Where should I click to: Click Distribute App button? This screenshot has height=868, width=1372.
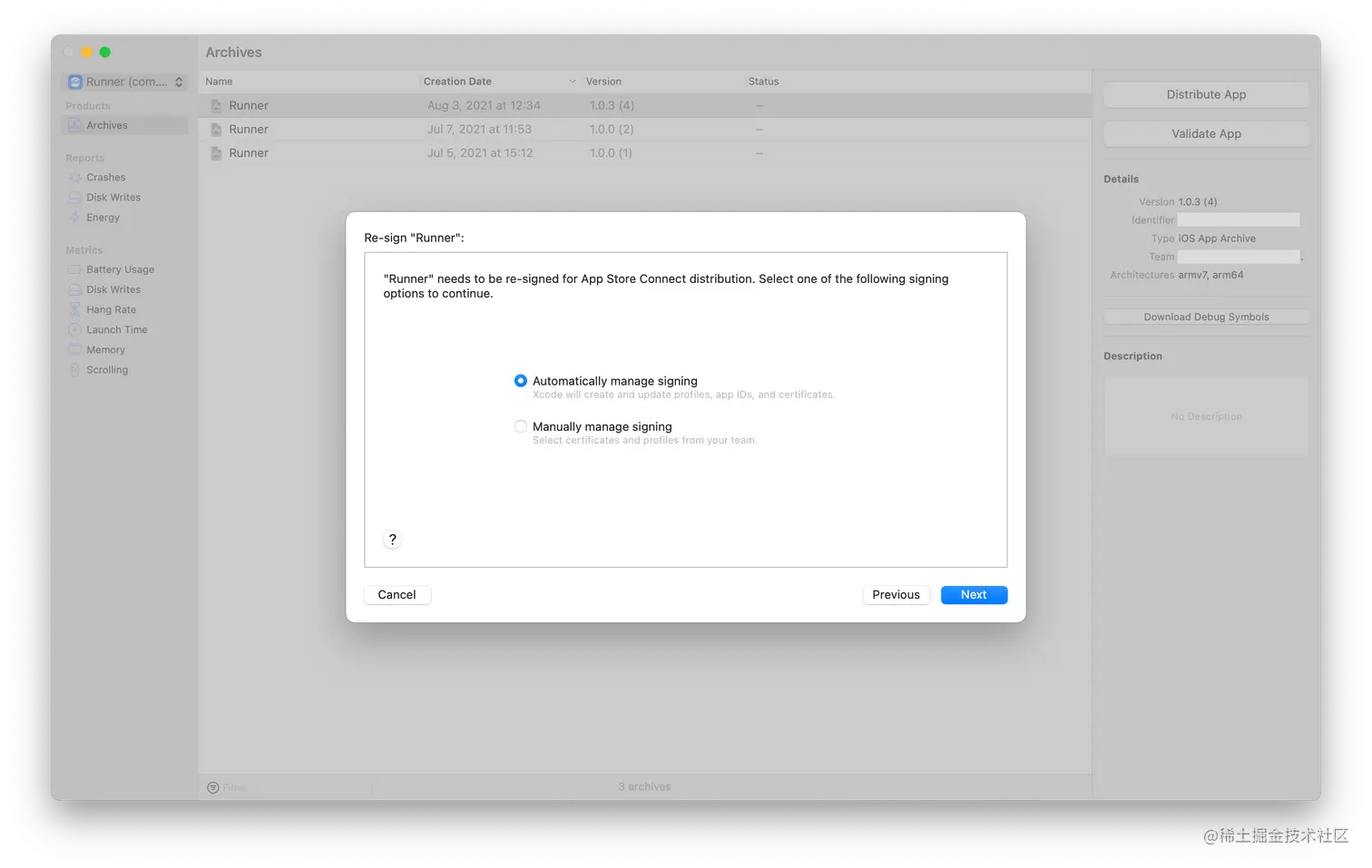click(x=1206, y=94)
